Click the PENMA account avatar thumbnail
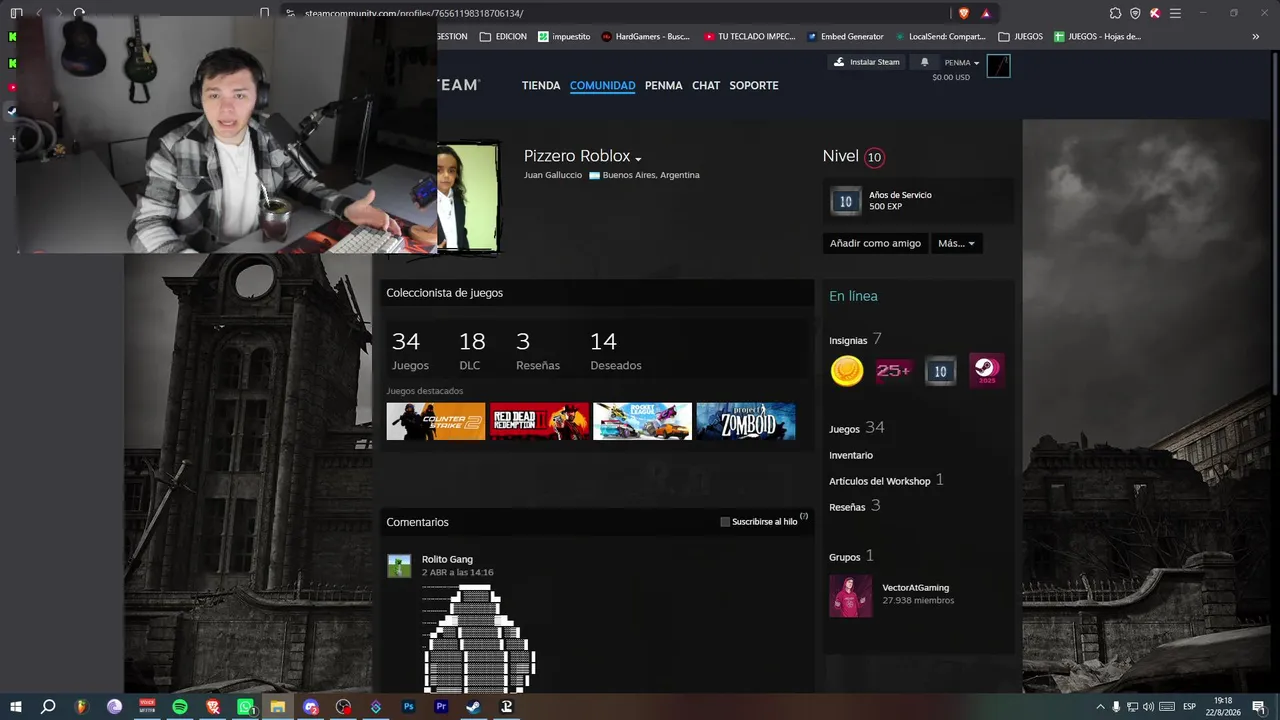Image resolution: width=1280 pixels, height=720 pixels. coord(998,66)
